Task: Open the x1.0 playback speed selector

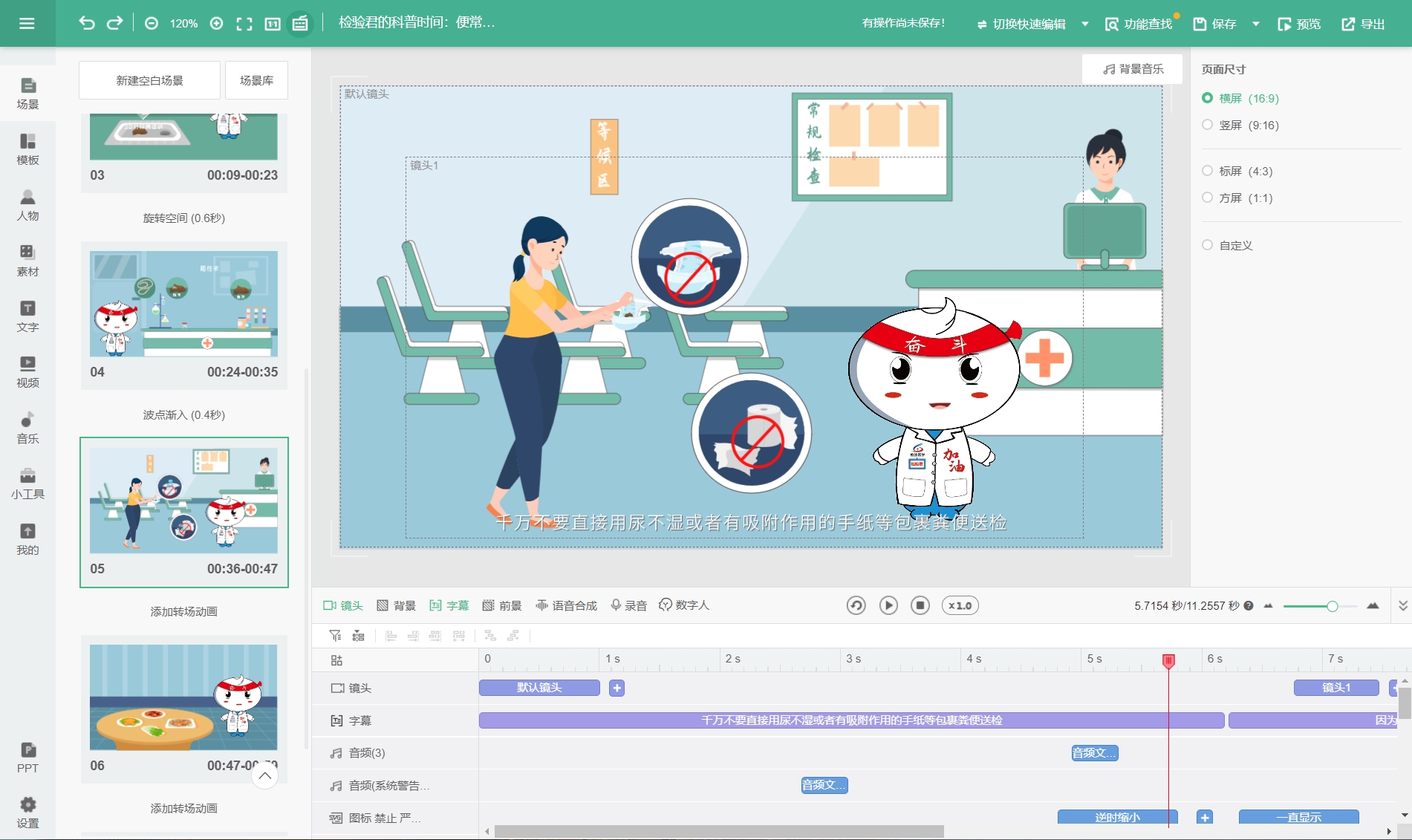Action: [960, 605]
